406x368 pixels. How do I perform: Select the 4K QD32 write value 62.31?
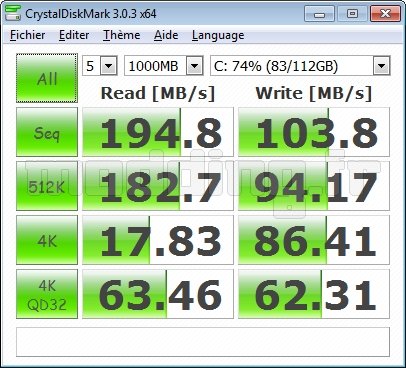[314, 294]
